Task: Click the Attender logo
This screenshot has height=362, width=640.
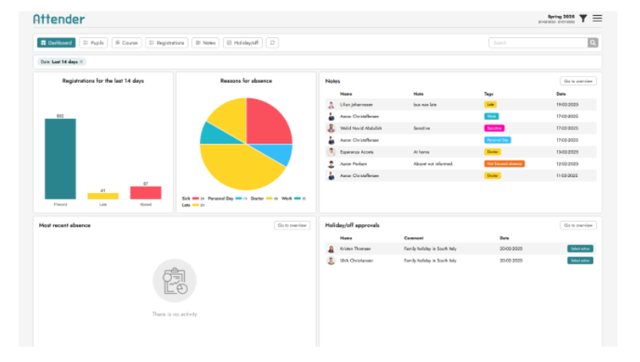Action: (x=59, y=19)
